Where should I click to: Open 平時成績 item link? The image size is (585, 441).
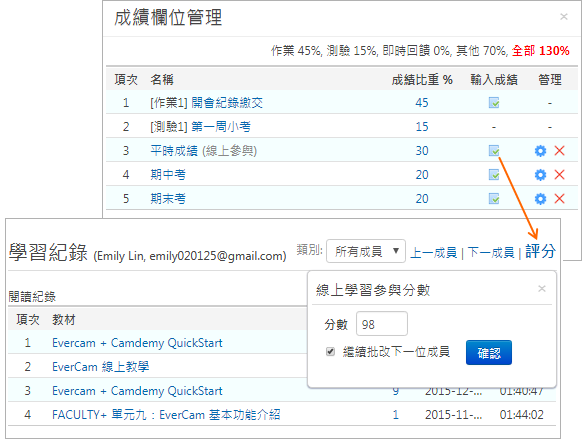174,151
